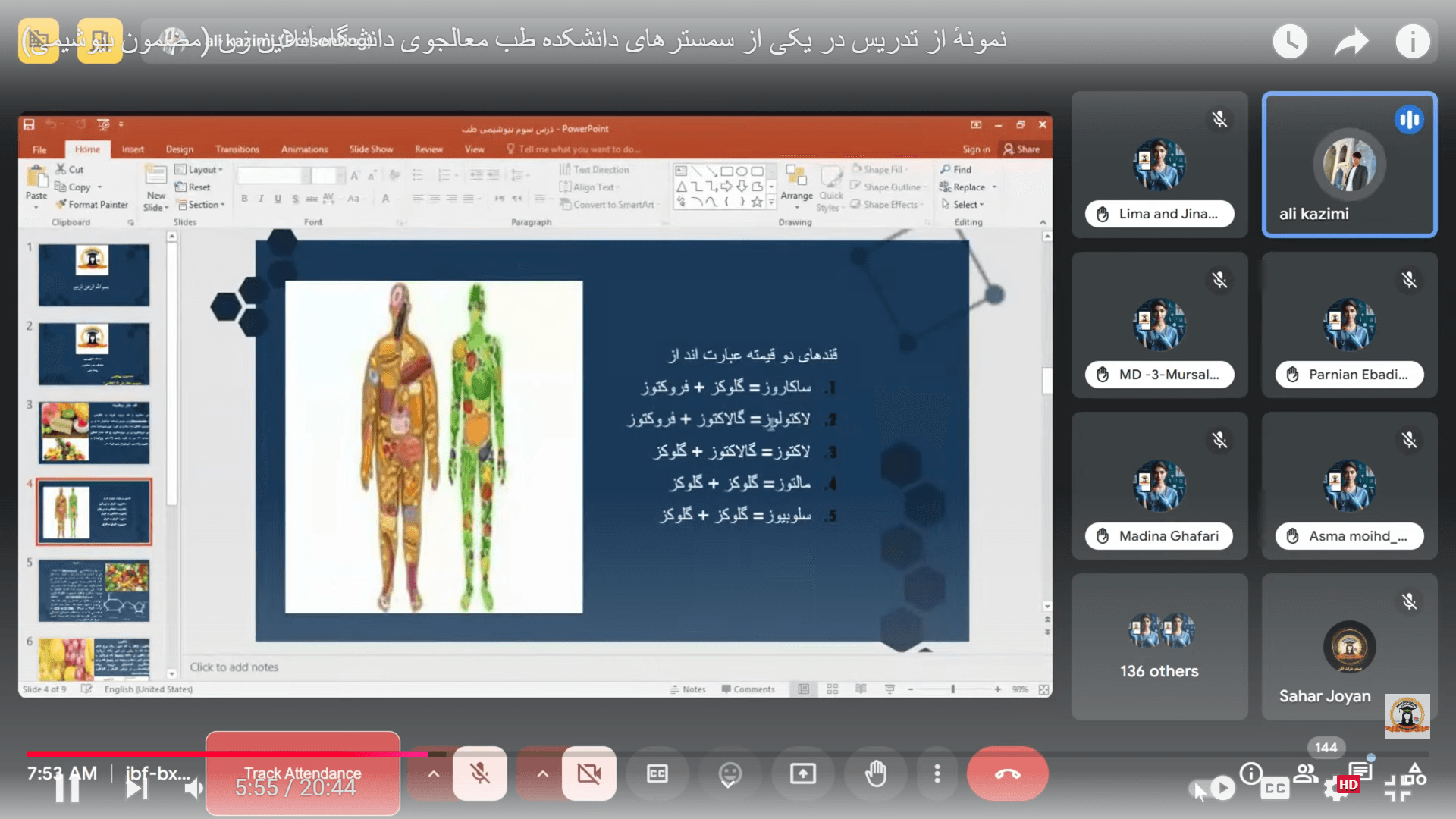Click the Watch later clock icon

(x=1290, y=41)
